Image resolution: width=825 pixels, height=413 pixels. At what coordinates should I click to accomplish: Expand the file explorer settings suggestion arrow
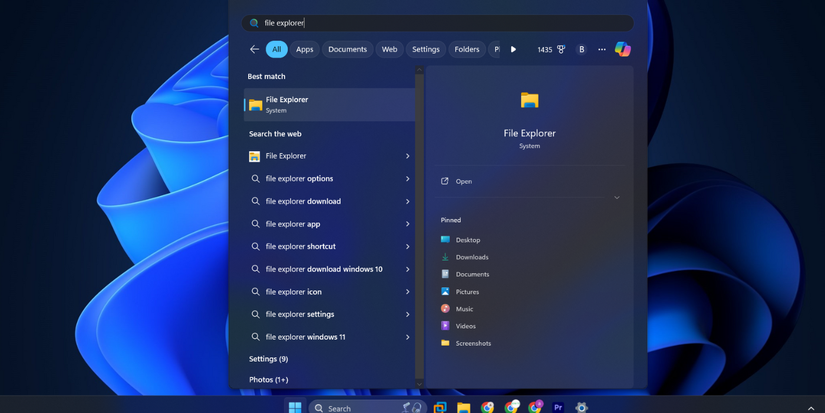pos(407,314)
